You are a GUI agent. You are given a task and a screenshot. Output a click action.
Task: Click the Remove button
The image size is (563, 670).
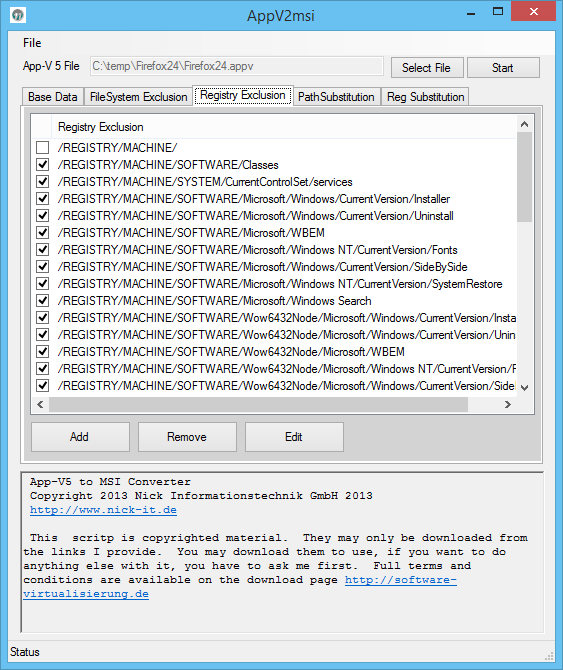(x=187, y=437)
